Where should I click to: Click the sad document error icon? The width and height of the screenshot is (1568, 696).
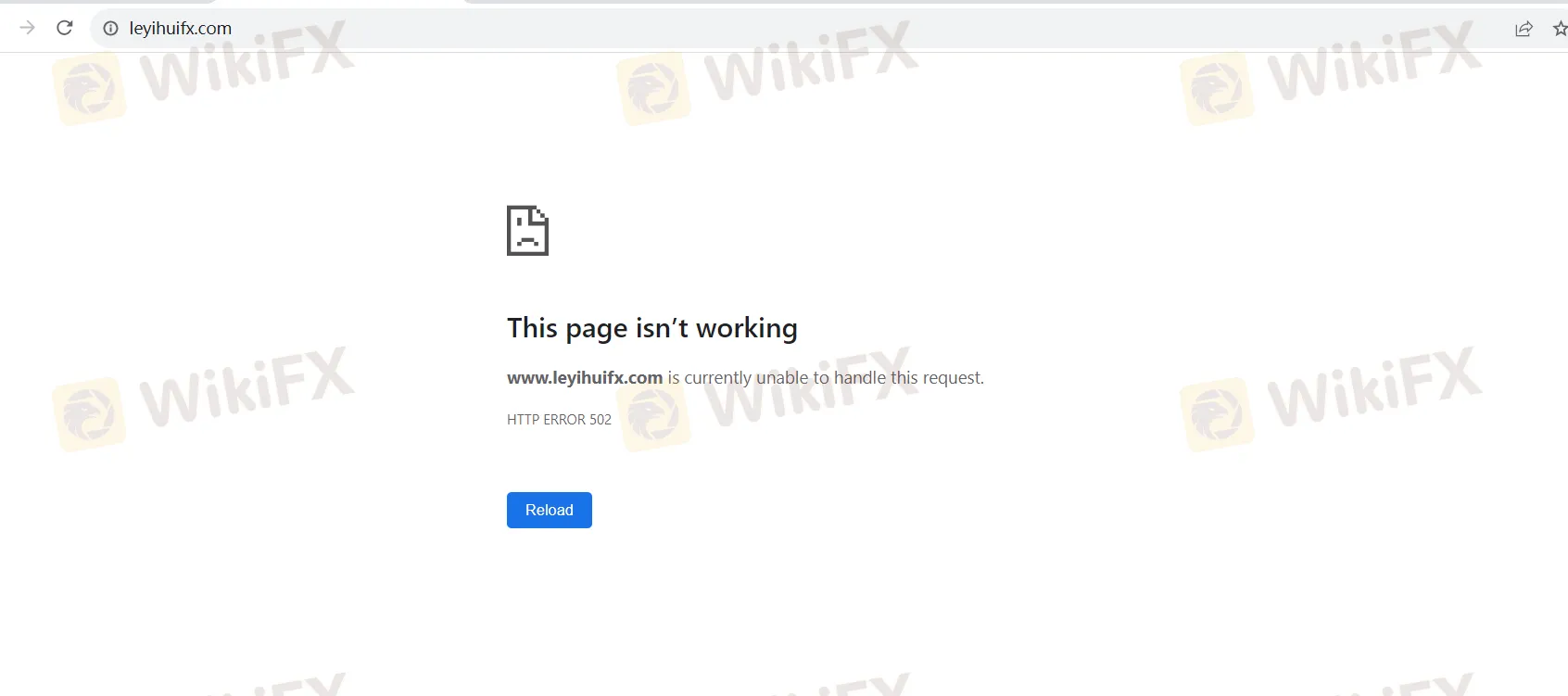[x=527, y=231]
